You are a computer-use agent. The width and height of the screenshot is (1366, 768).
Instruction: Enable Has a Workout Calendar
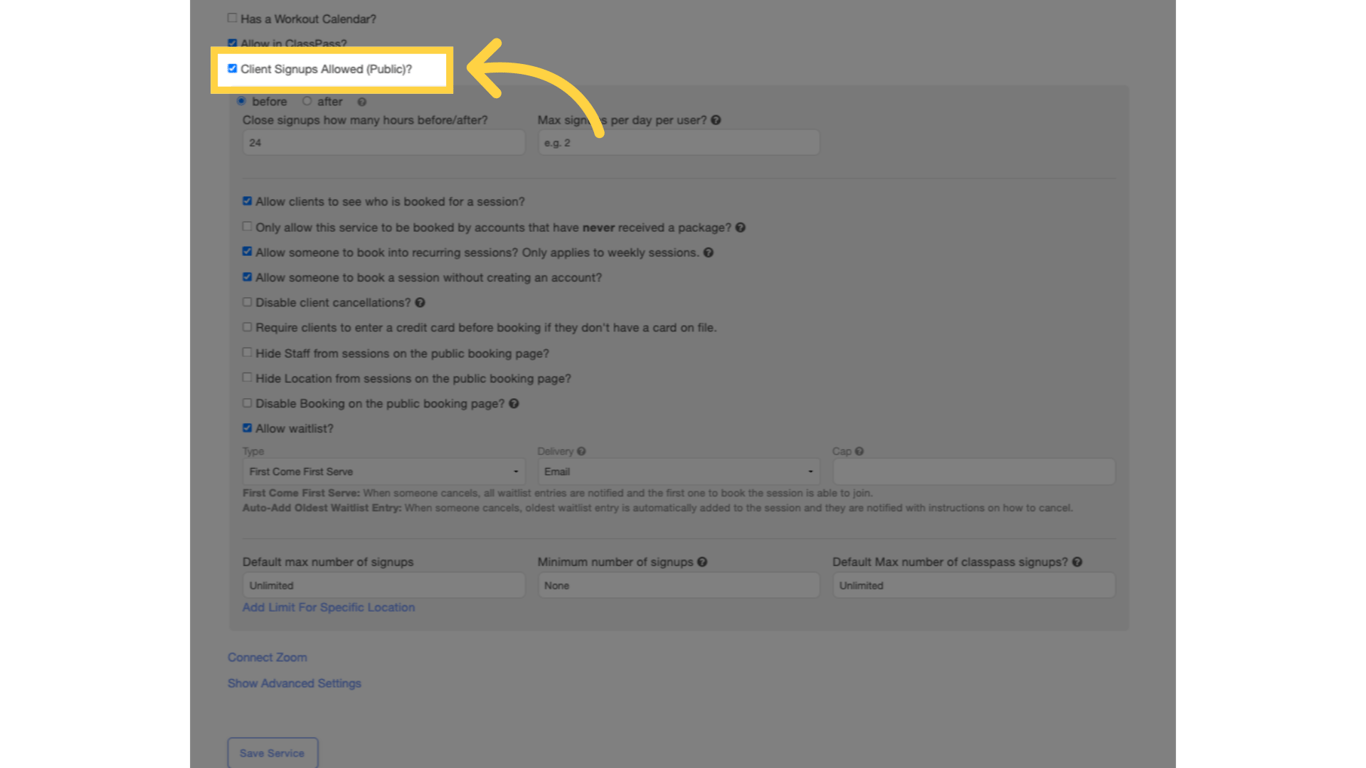point(231,17)
